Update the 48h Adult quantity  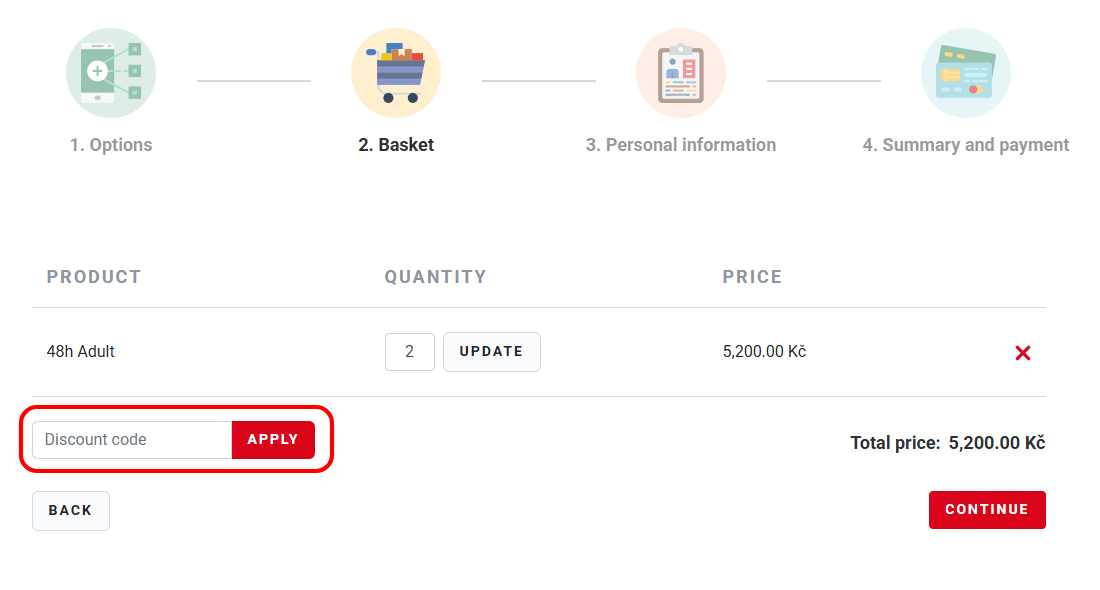point(491,351)
